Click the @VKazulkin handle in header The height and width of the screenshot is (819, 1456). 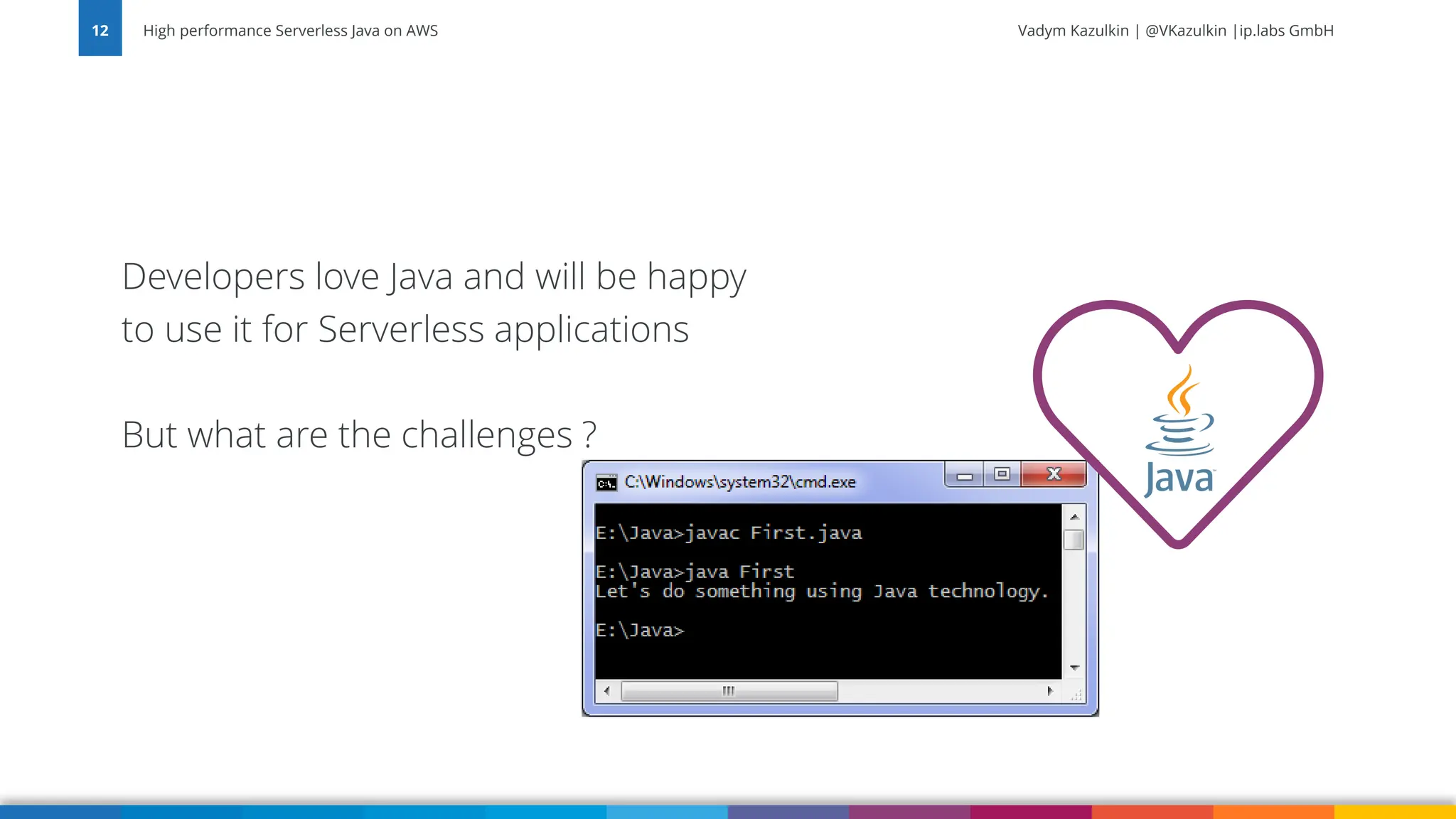tap(1185, 31)
